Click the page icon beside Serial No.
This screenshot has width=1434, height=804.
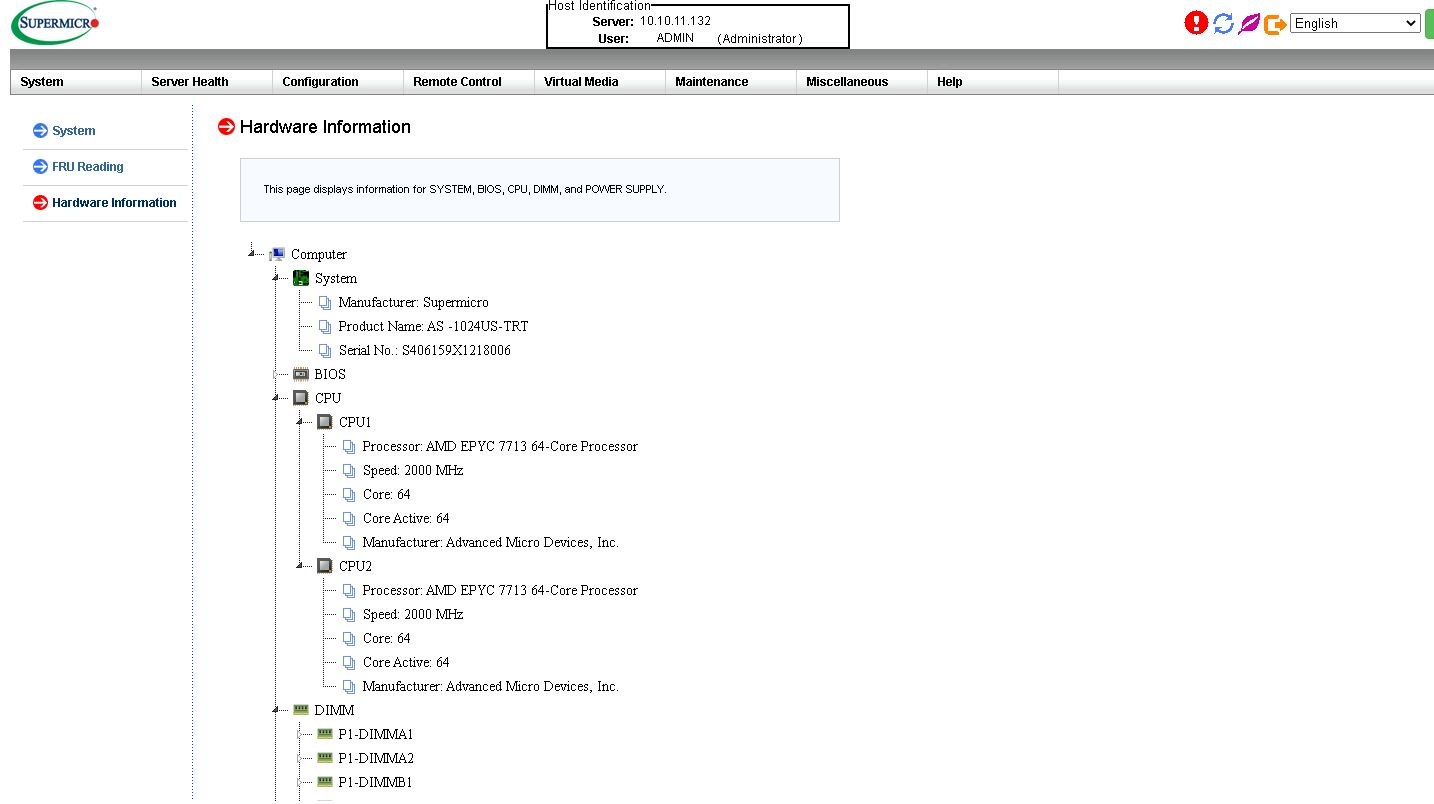325,350
